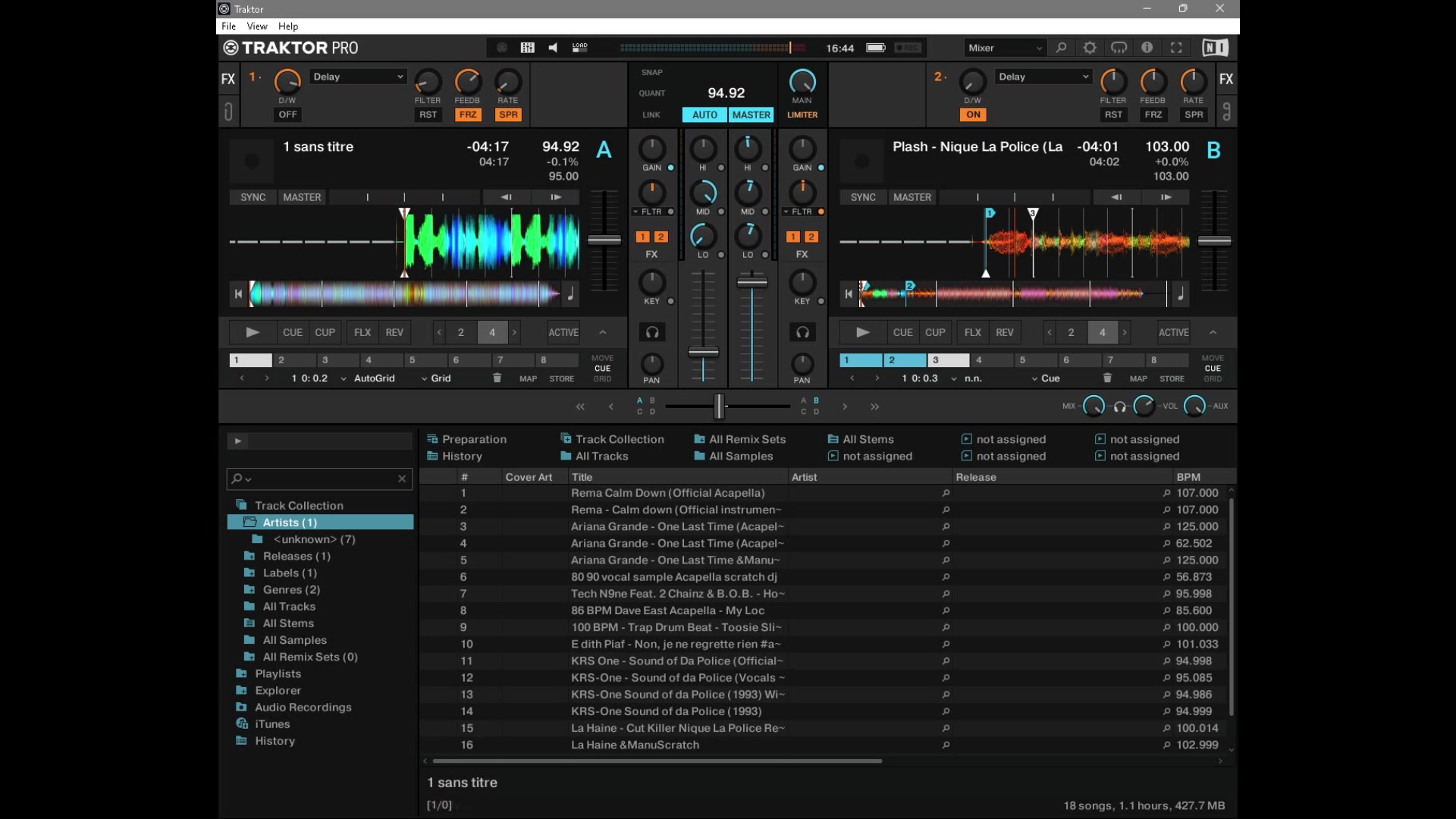Open the left FX unit panel

pos(228,79)
